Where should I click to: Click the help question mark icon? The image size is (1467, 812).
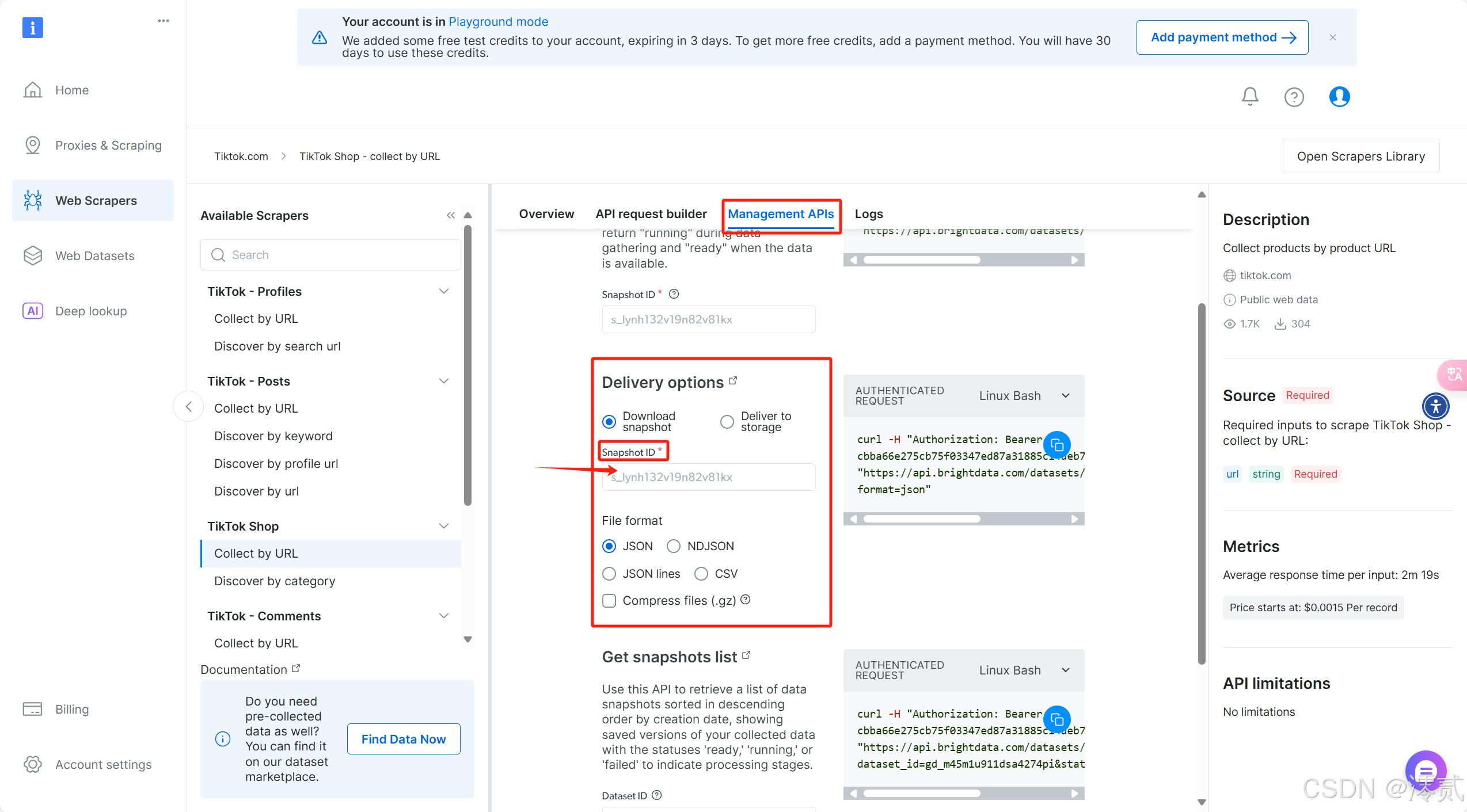(x=1294, y=97)
